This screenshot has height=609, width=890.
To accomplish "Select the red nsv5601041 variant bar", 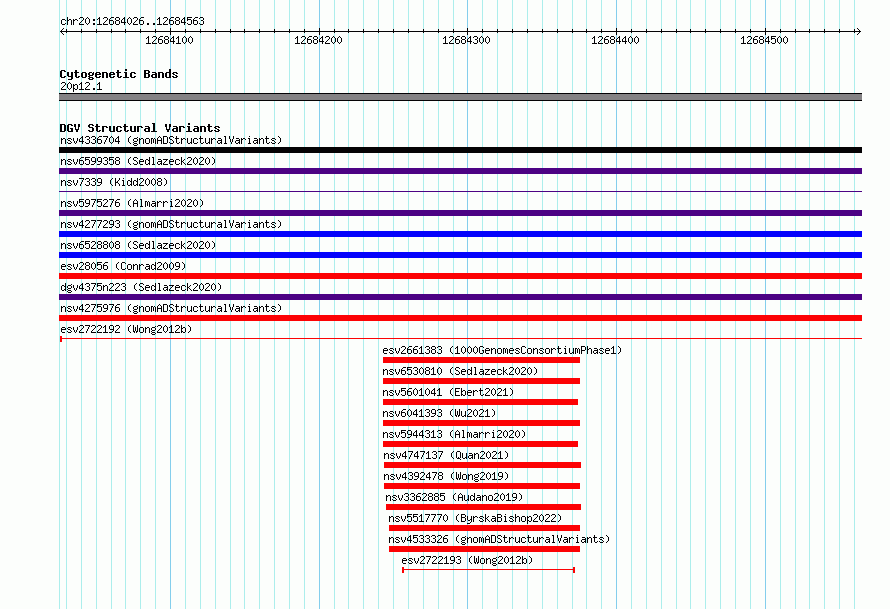I will point(480,402).
